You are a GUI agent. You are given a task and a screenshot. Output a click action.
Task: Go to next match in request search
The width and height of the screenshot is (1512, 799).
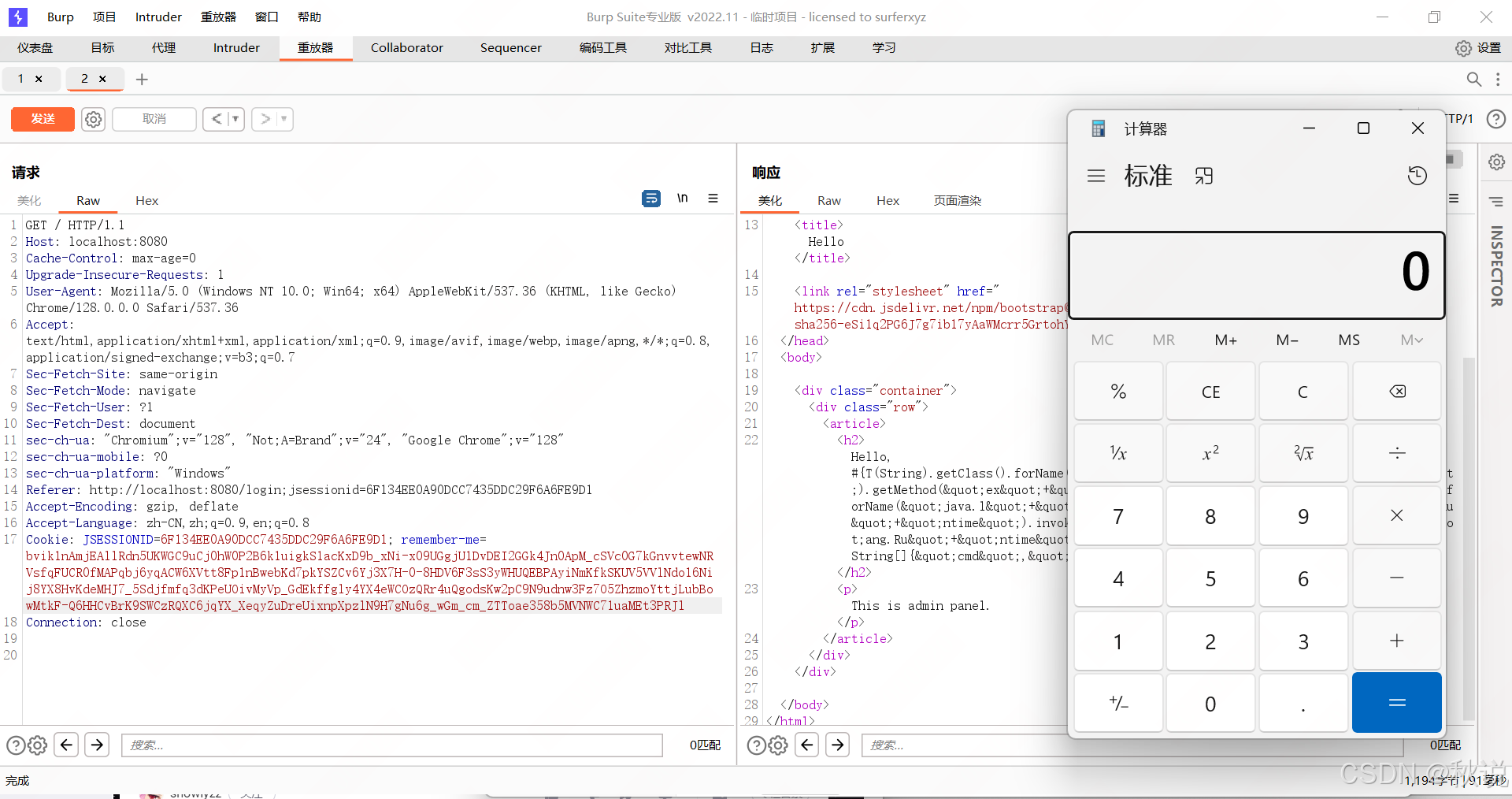pyautogui.click(x=97, y=745)
